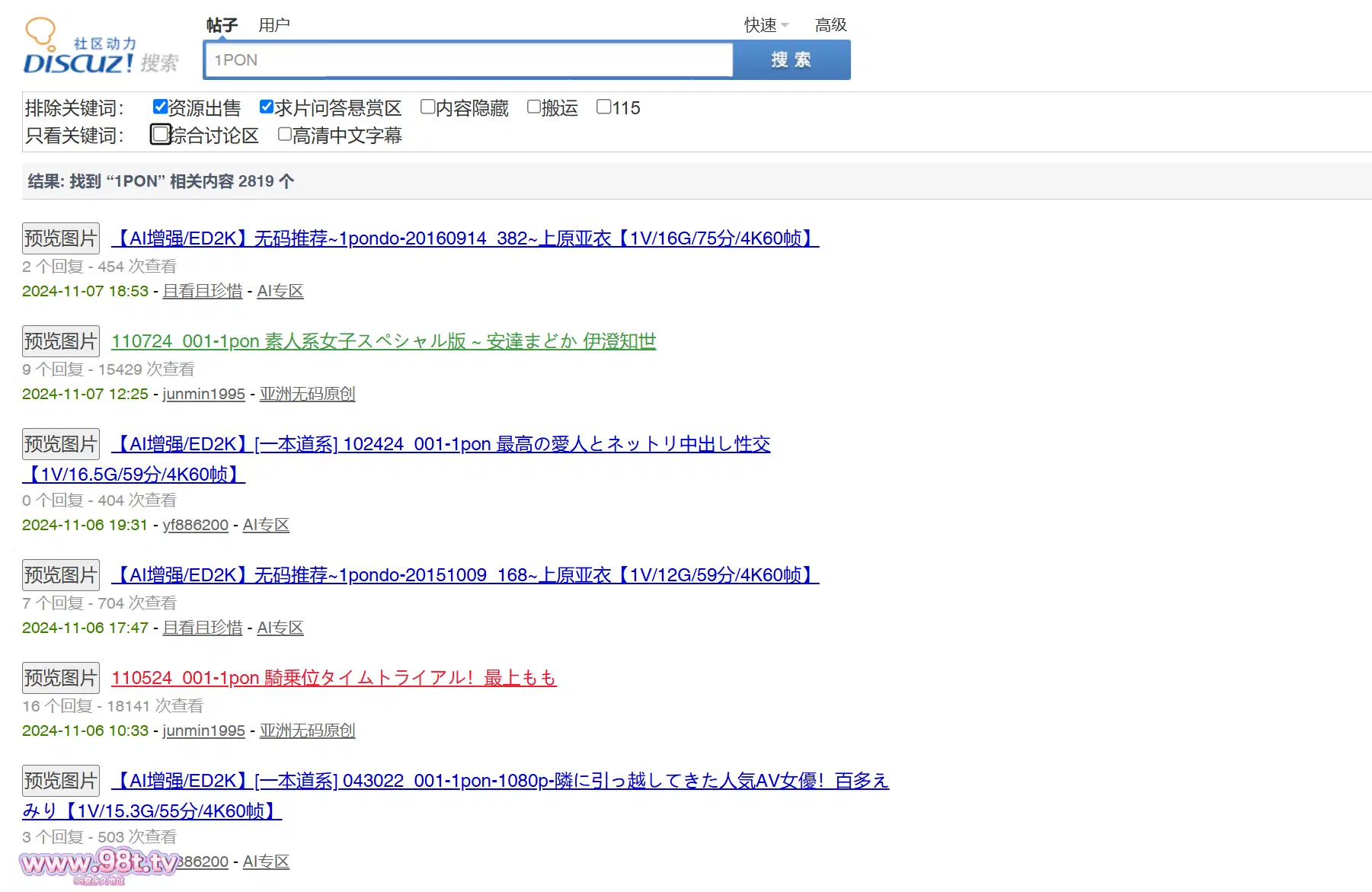
Task: Check the 115 exclude keyword
Action: pos(603,107)
